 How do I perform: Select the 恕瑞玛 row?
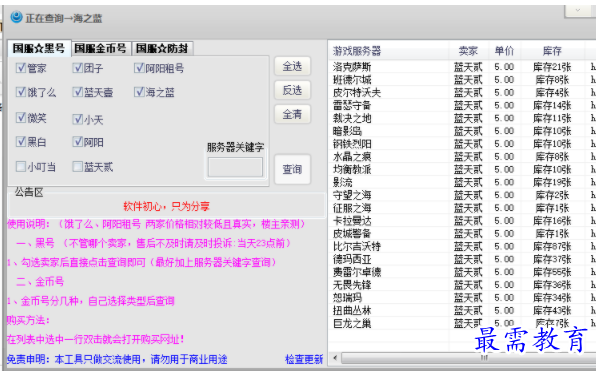point(462,298)
